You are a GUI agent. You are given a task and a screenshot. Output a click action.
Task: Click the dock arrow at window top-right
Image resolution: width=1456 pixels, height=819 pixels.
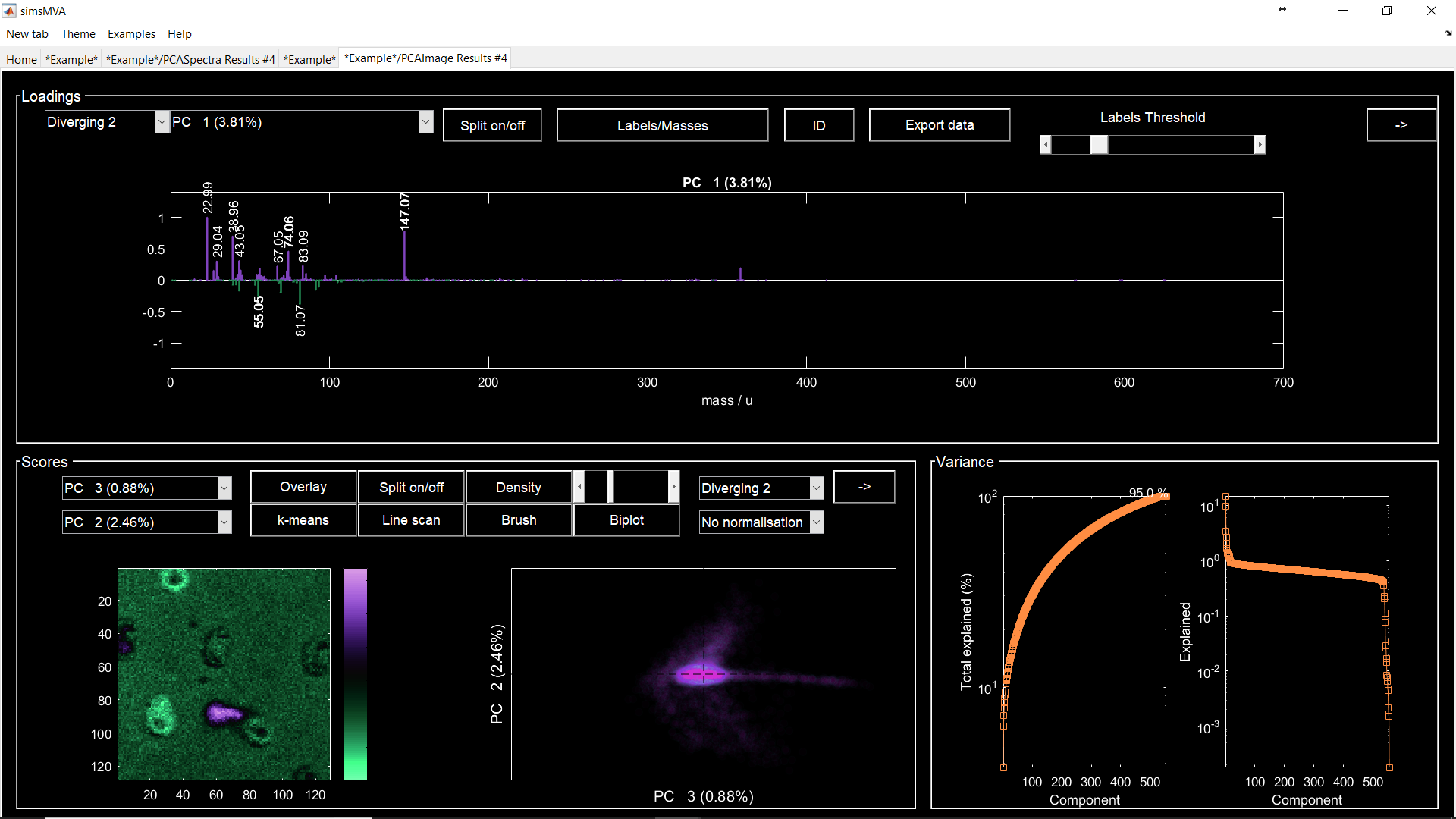point(1448,33)
